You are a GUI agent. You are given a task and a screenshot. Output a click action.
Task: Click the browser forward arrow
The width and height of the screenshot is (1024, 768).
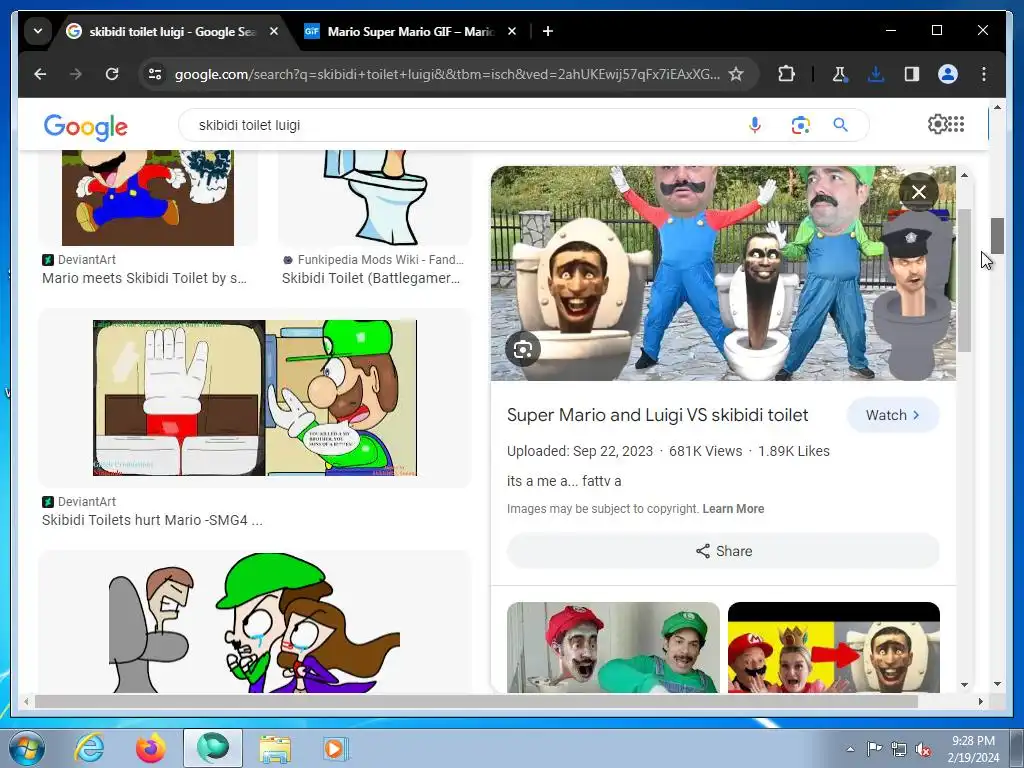click(x=76, y=74)
